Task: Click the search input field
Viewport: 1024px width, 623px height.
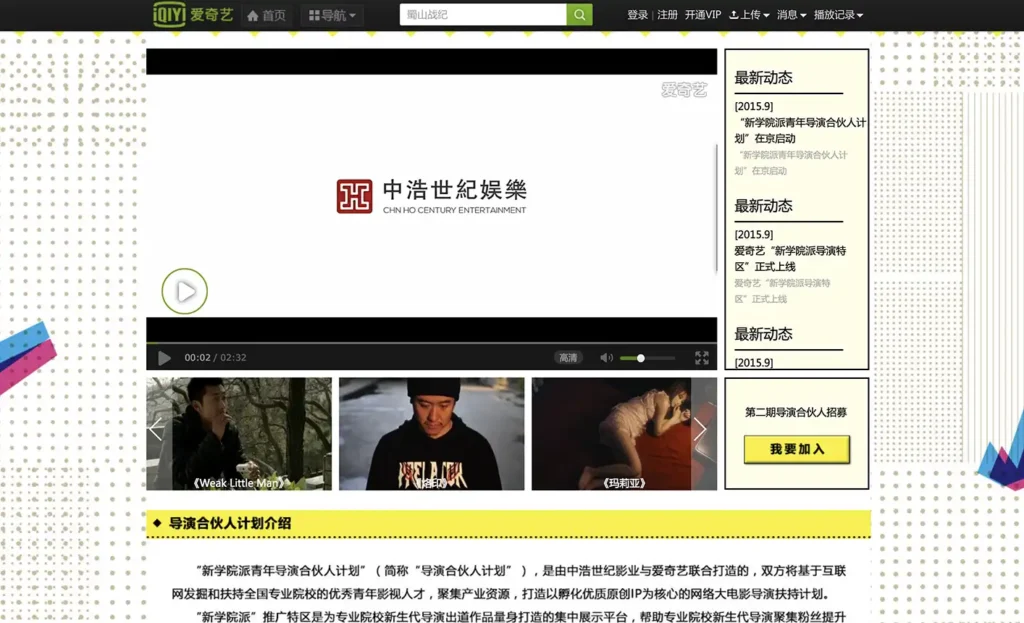Action: click(x=482, y=15)
